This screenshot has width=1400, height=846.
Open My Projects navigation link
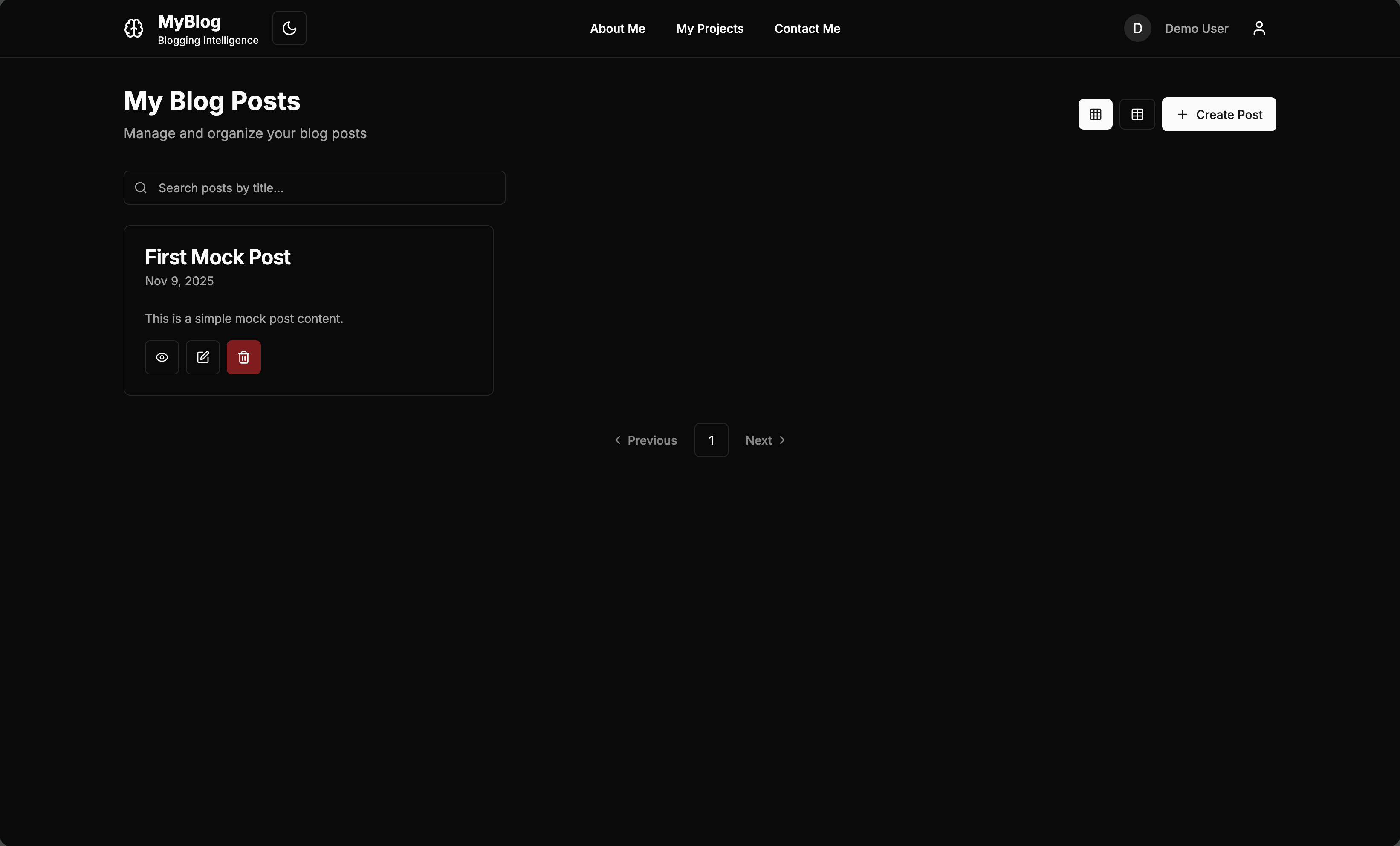tap(709, 29)
